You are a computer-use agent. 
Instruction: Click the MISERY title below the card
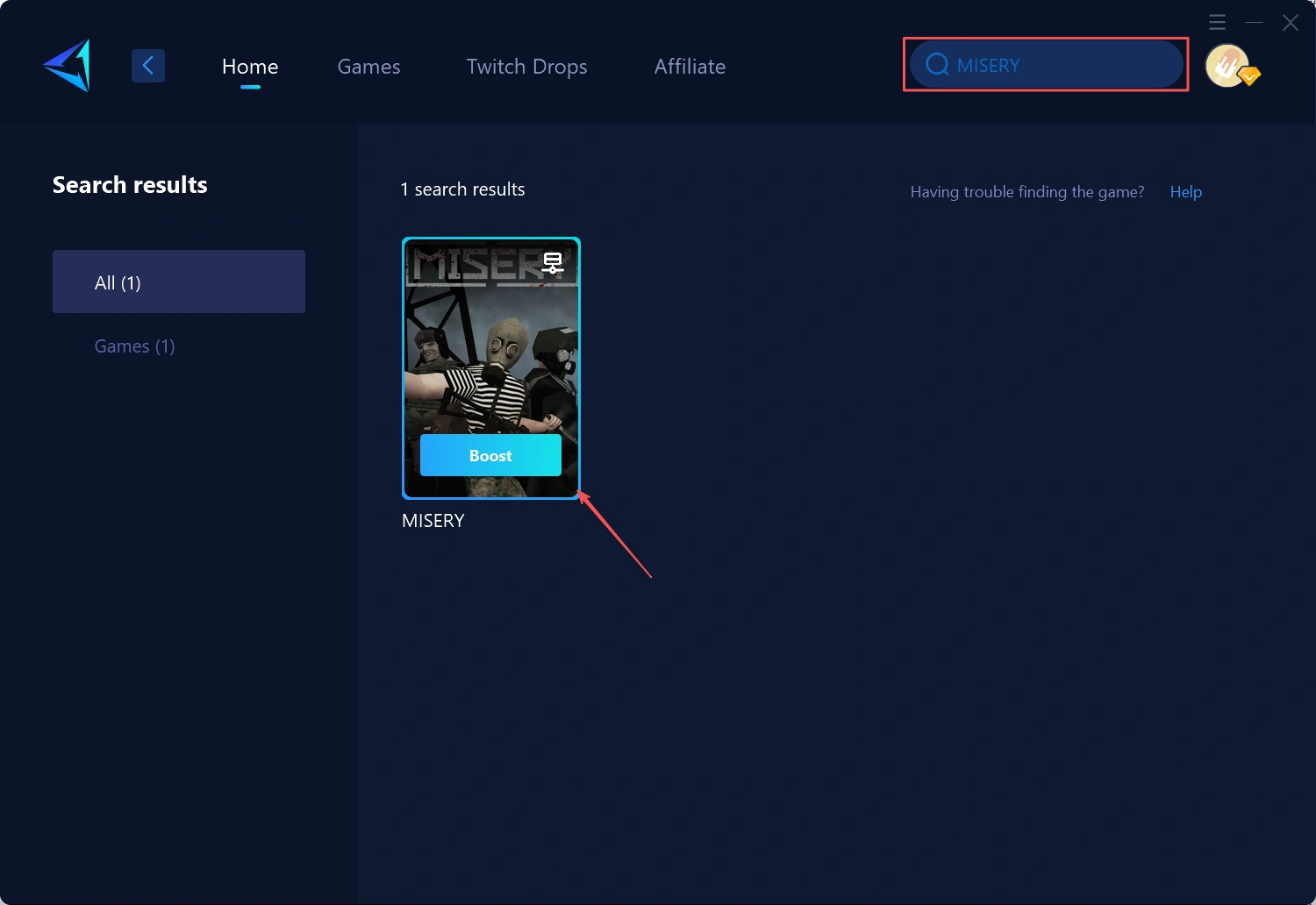433,521
